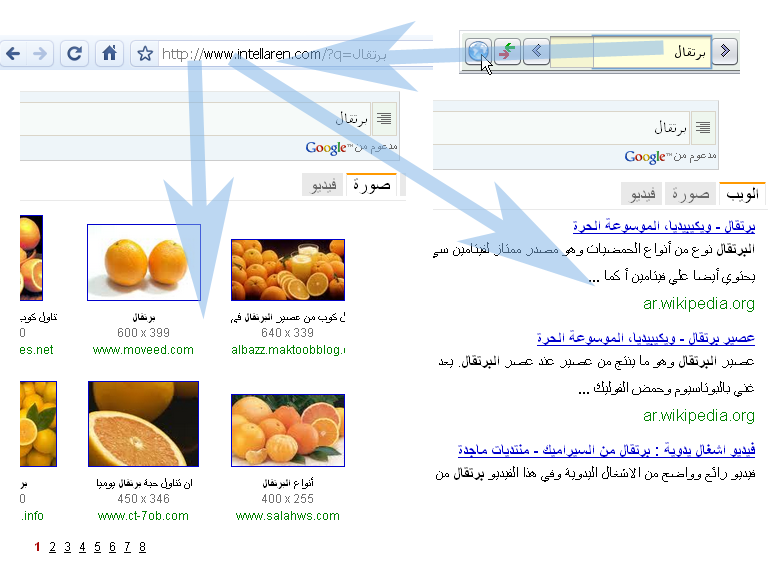Open فيديو اشغال يدوية برتقال result link
This screenshot has height=576, width=768.
tap(606, 450)
